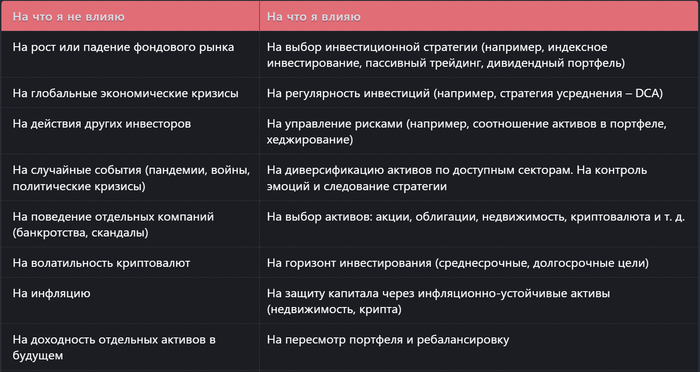The image size is (700, 372).
Task: Select the 'На рост или падение фондового рынка' cell
Action: [130, 54]
